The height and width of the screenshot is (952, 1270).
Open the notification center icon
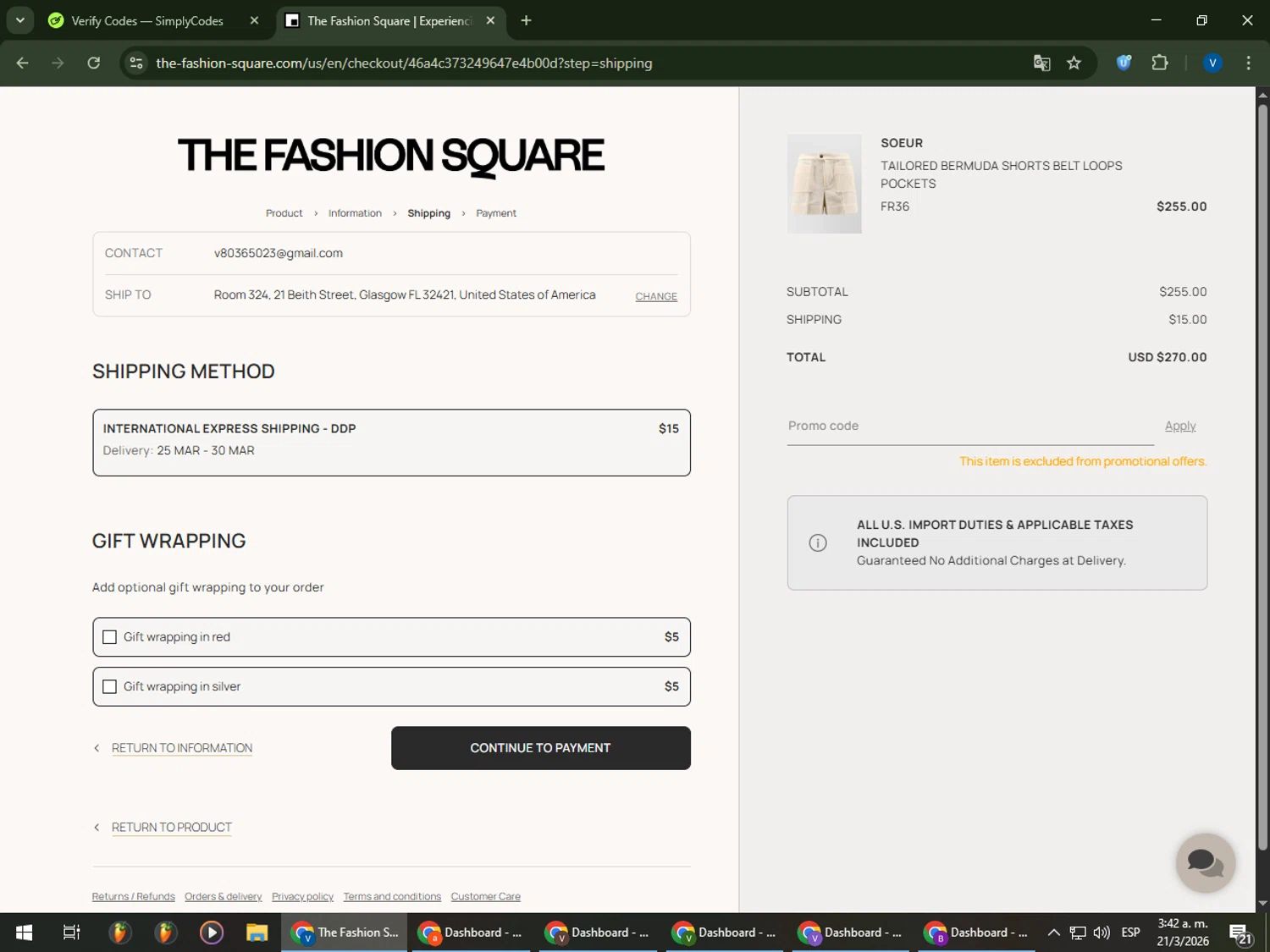(x=1240, y=934)
